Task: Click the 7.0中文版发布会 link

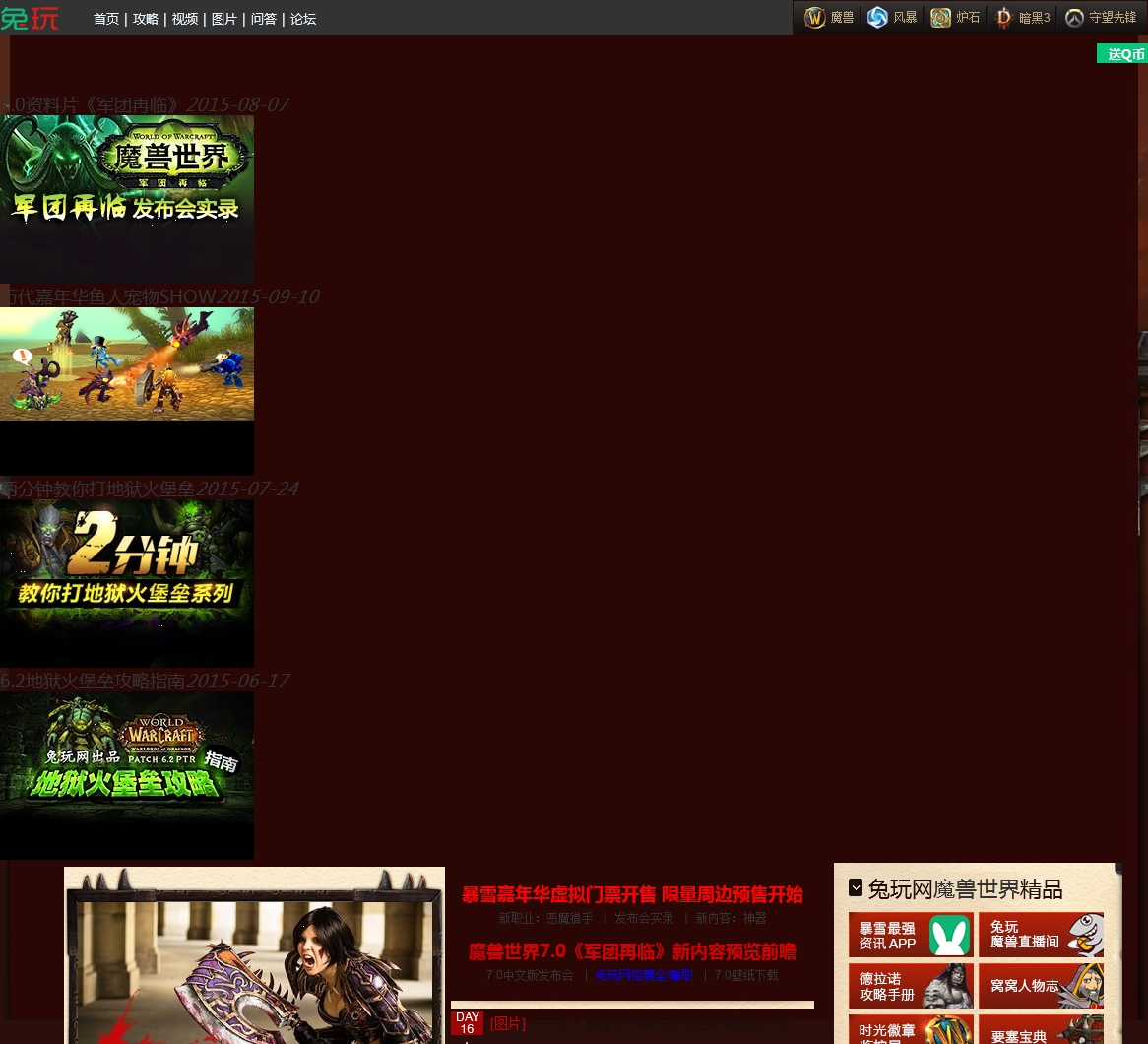Action: click(530, 975)
